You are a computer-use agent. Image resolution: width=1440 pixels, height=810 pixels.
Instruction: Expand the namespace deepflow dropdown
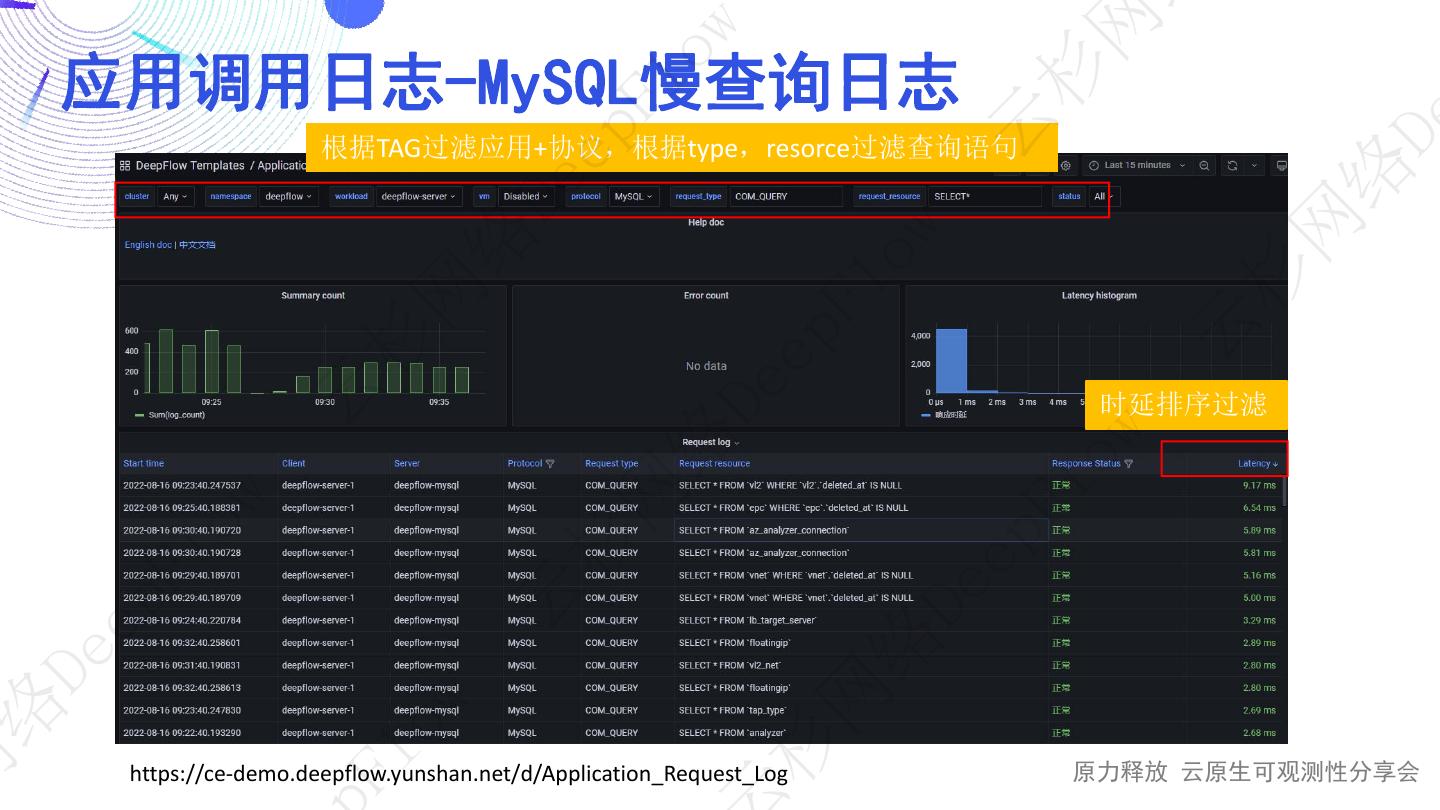click(288, 197)
